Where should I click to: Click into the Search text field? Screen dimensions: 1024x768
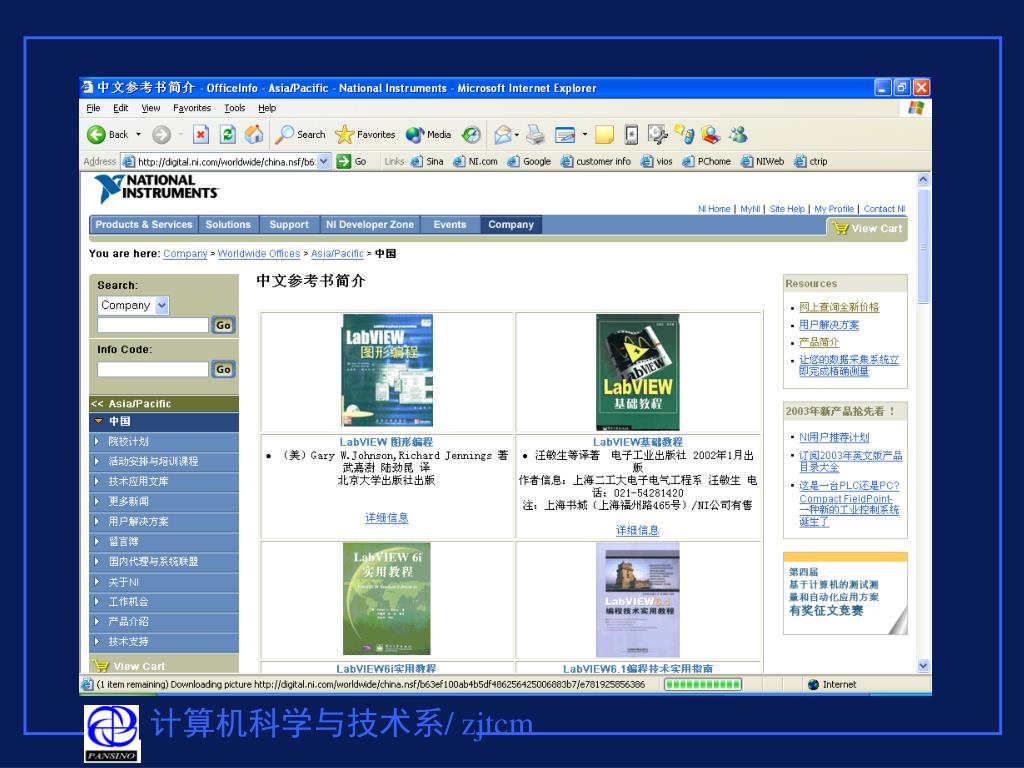point(153,325)
